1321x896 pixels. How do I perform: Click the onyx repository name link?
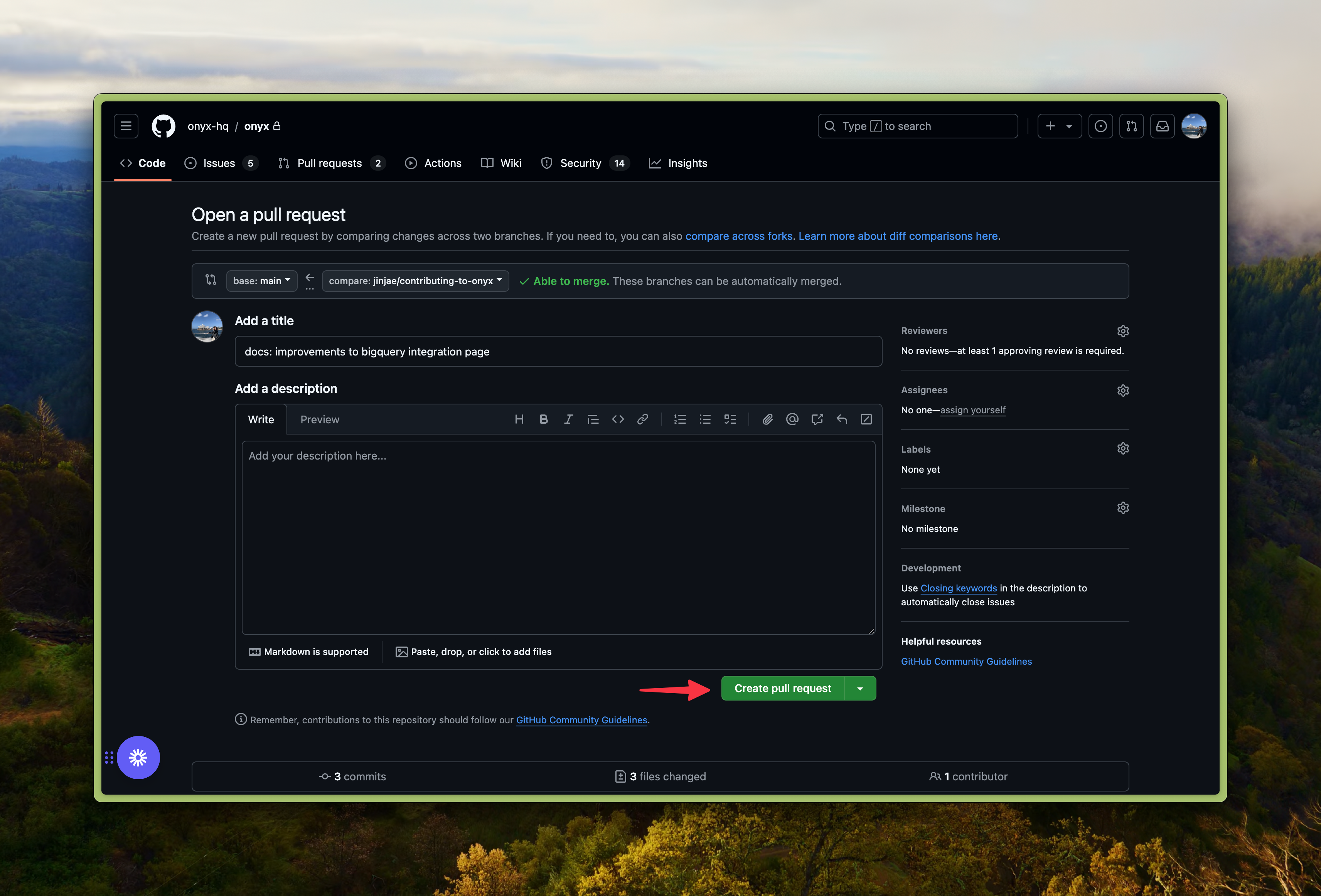(256, 126)
